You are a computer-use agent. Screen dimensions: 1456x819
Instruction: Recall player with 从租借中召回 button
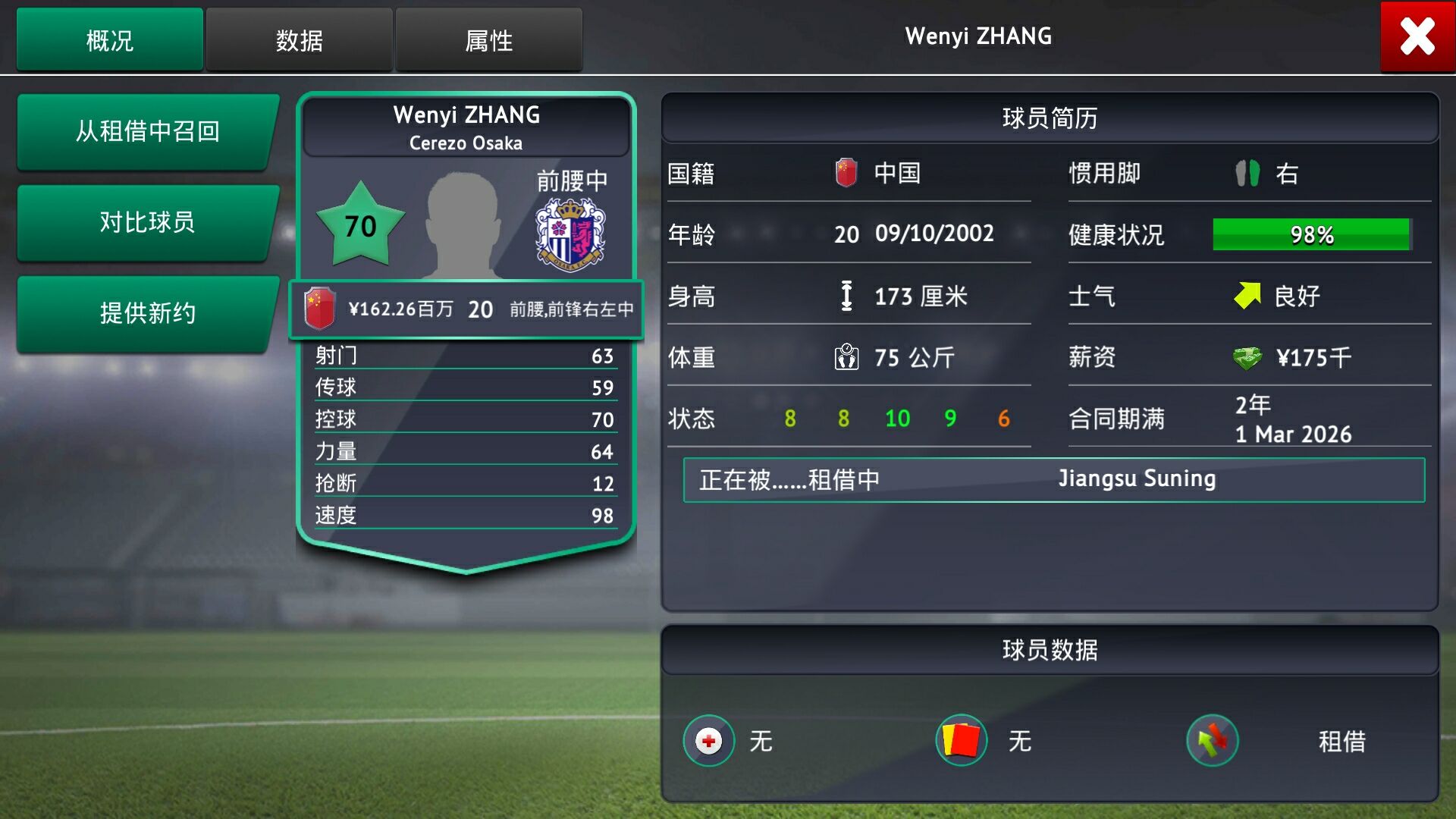pyautogui.click(x=147, y=132)
